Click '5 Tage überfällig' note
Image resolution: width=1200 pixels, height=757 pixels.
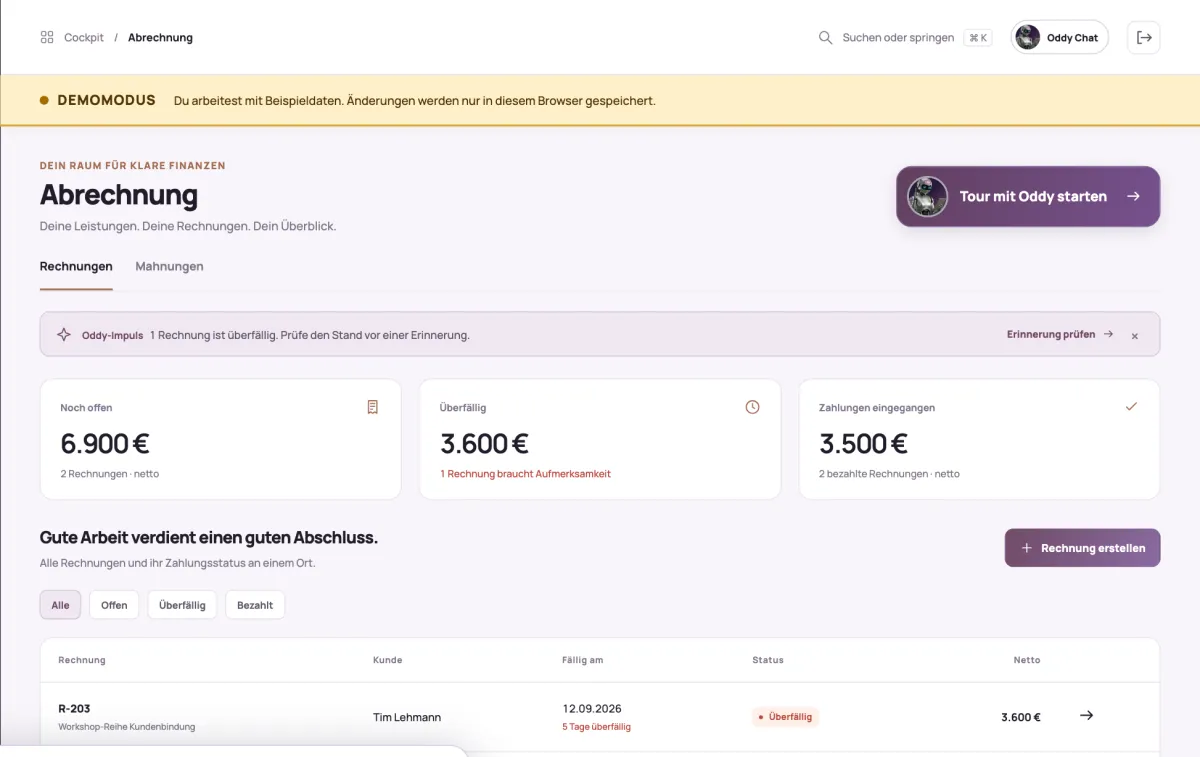pos(596,727)
